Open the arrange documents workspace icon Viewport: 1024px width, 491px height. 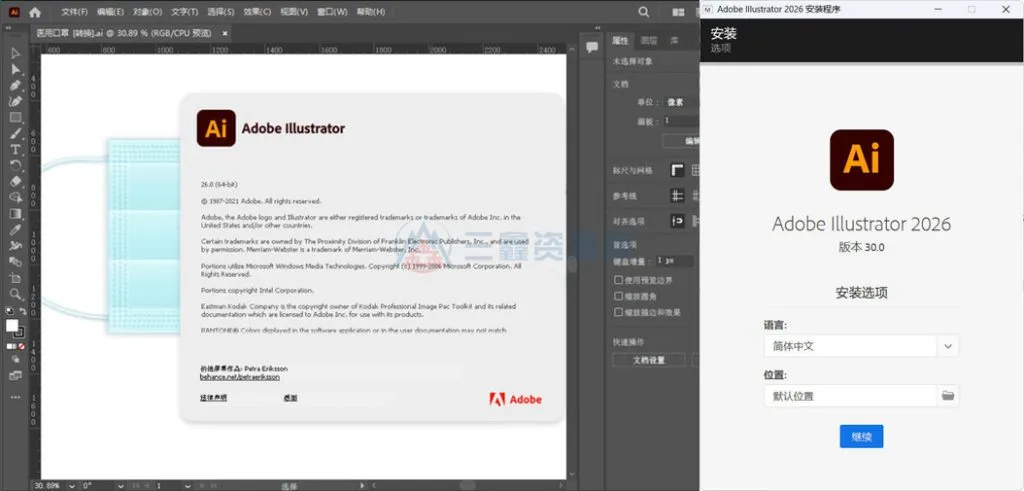[679, 12]
